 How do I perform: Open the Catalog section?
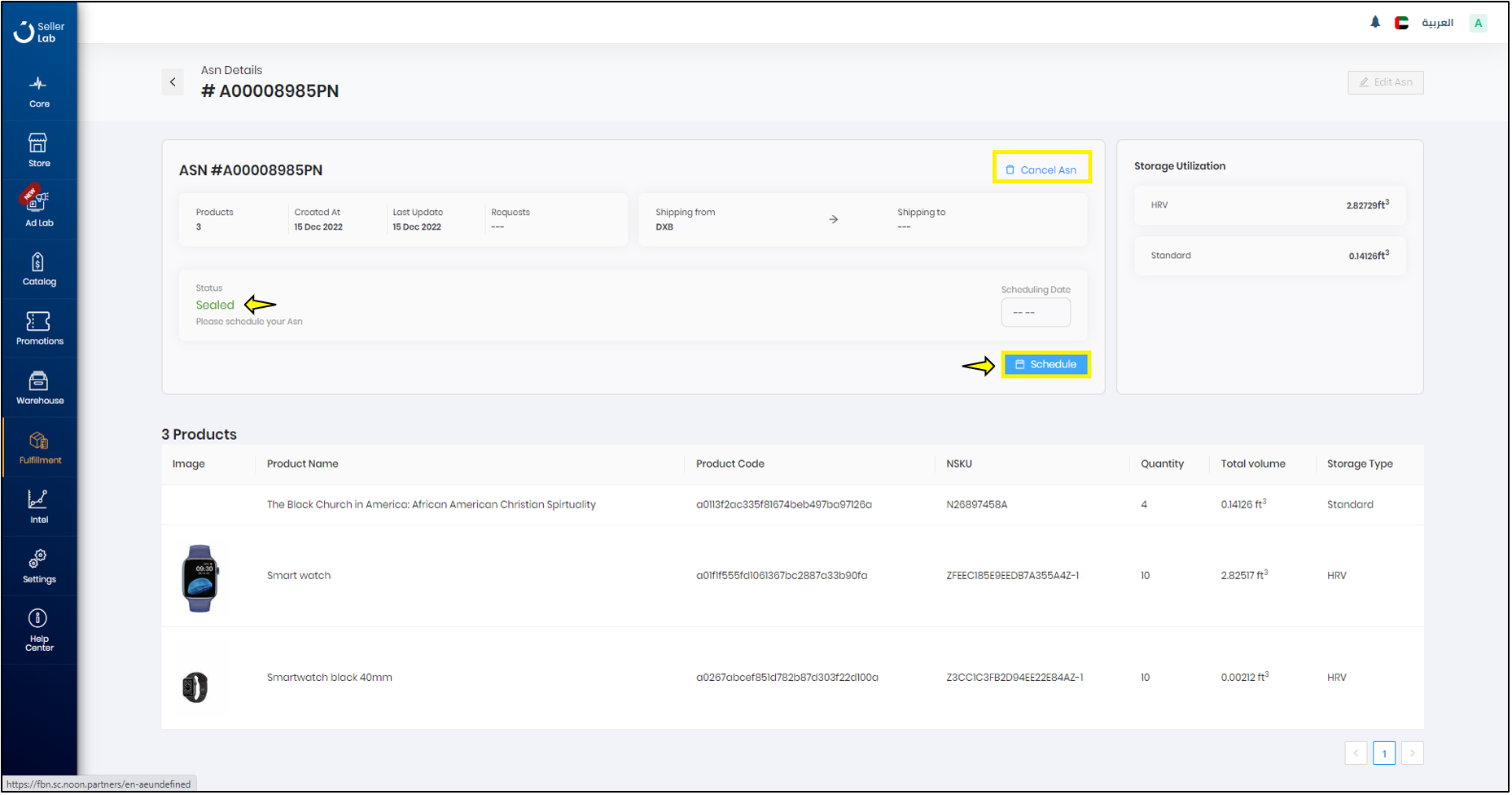coord(38,269)
